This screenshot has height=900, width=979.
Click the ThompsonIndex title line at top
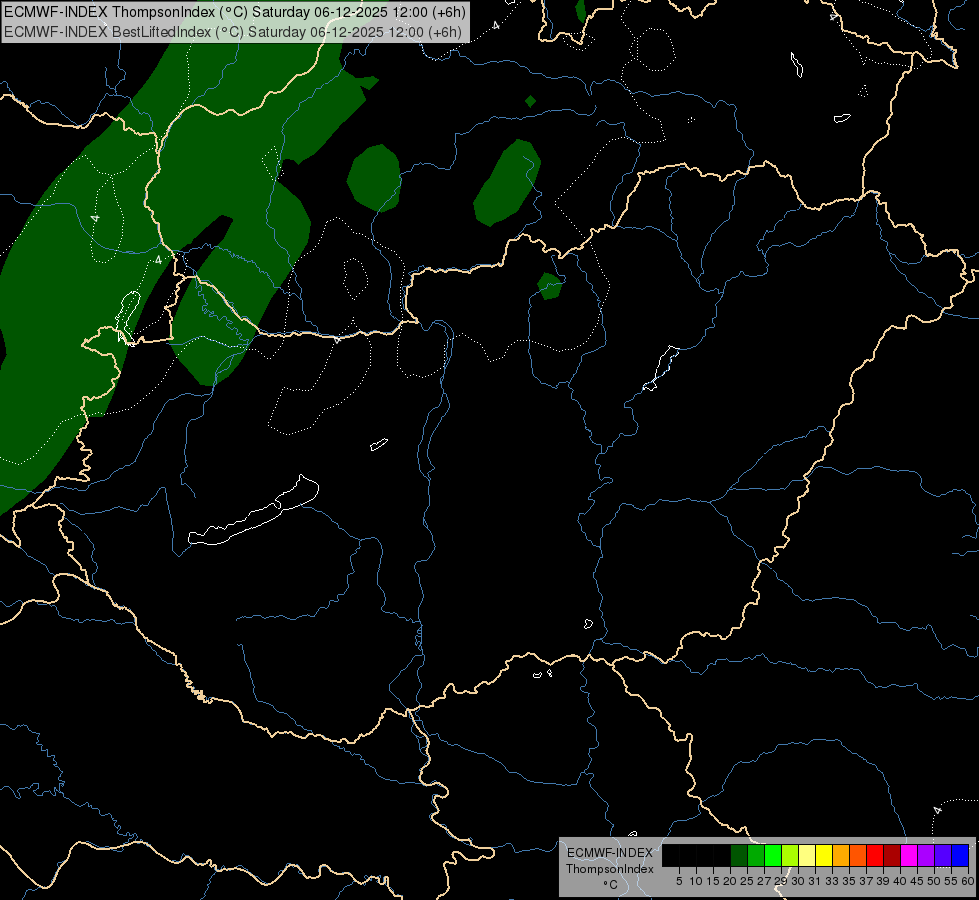coord(235,12)
